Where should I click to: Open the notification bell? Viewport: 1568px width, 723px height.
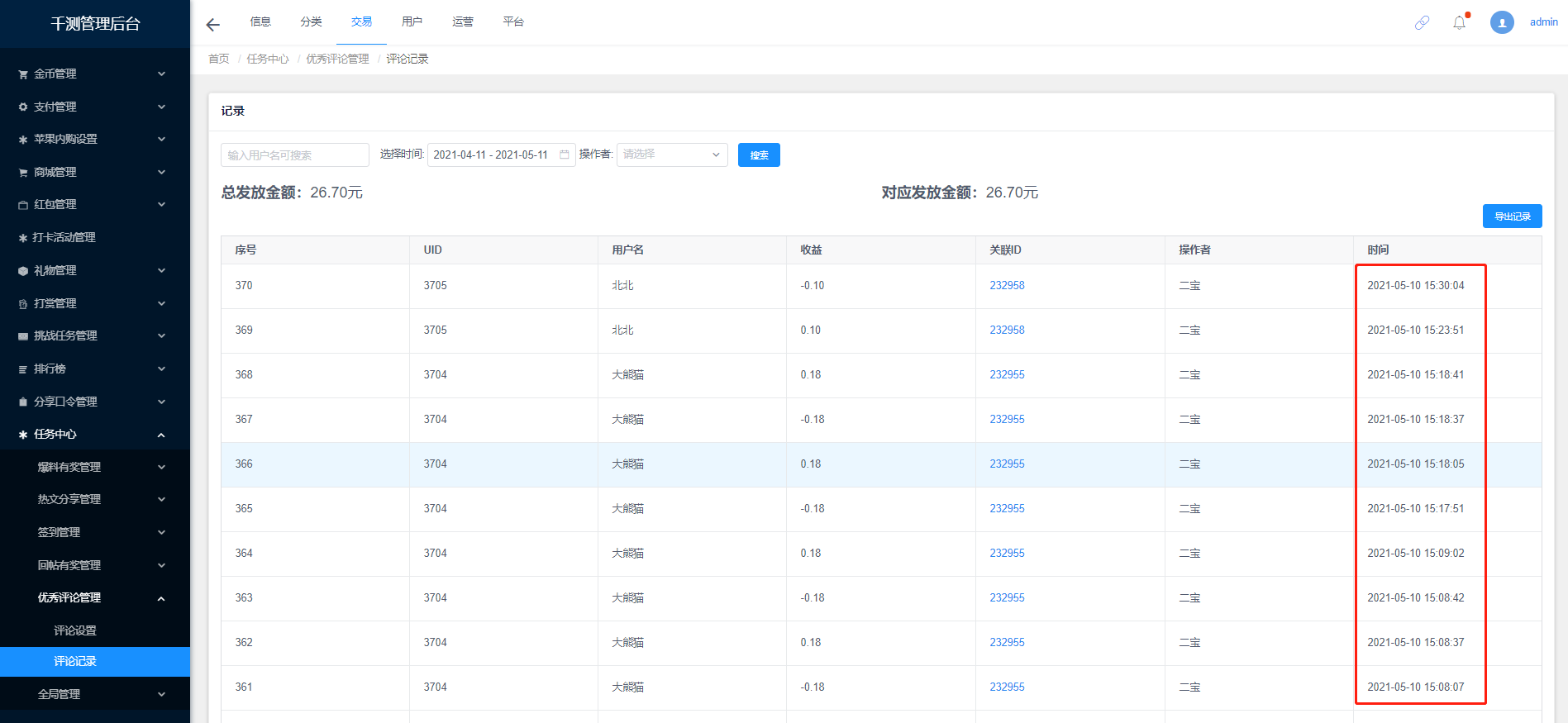[1460, 22]
